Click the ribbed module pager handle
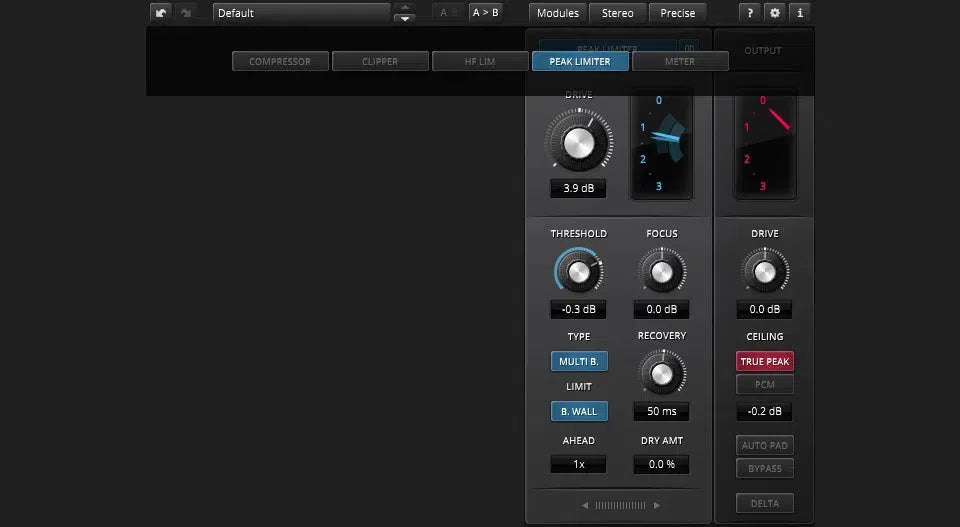Viewport: 960px width, 527px height. coord(620,506)
